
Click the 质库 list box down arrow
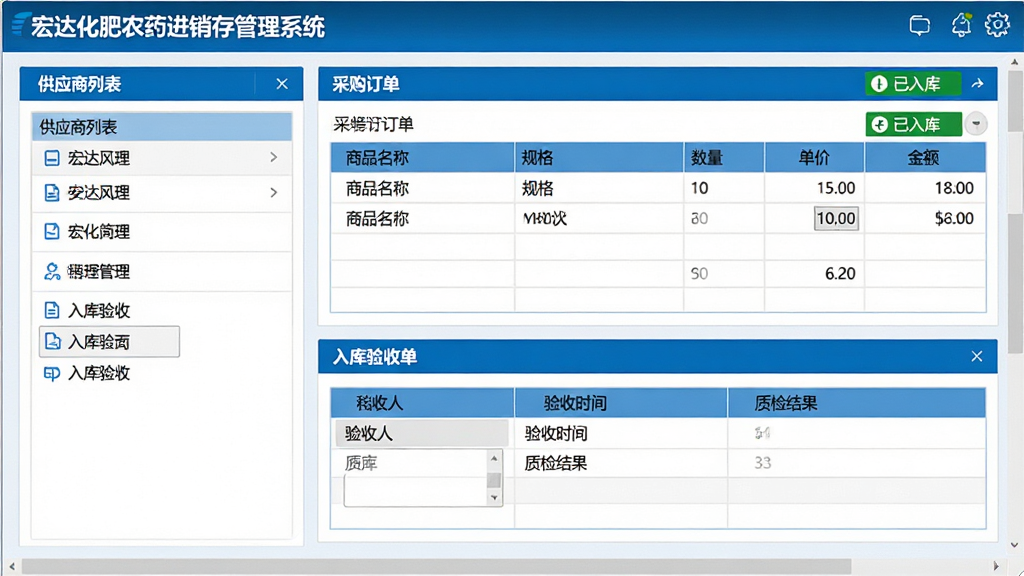click(494, 498)
